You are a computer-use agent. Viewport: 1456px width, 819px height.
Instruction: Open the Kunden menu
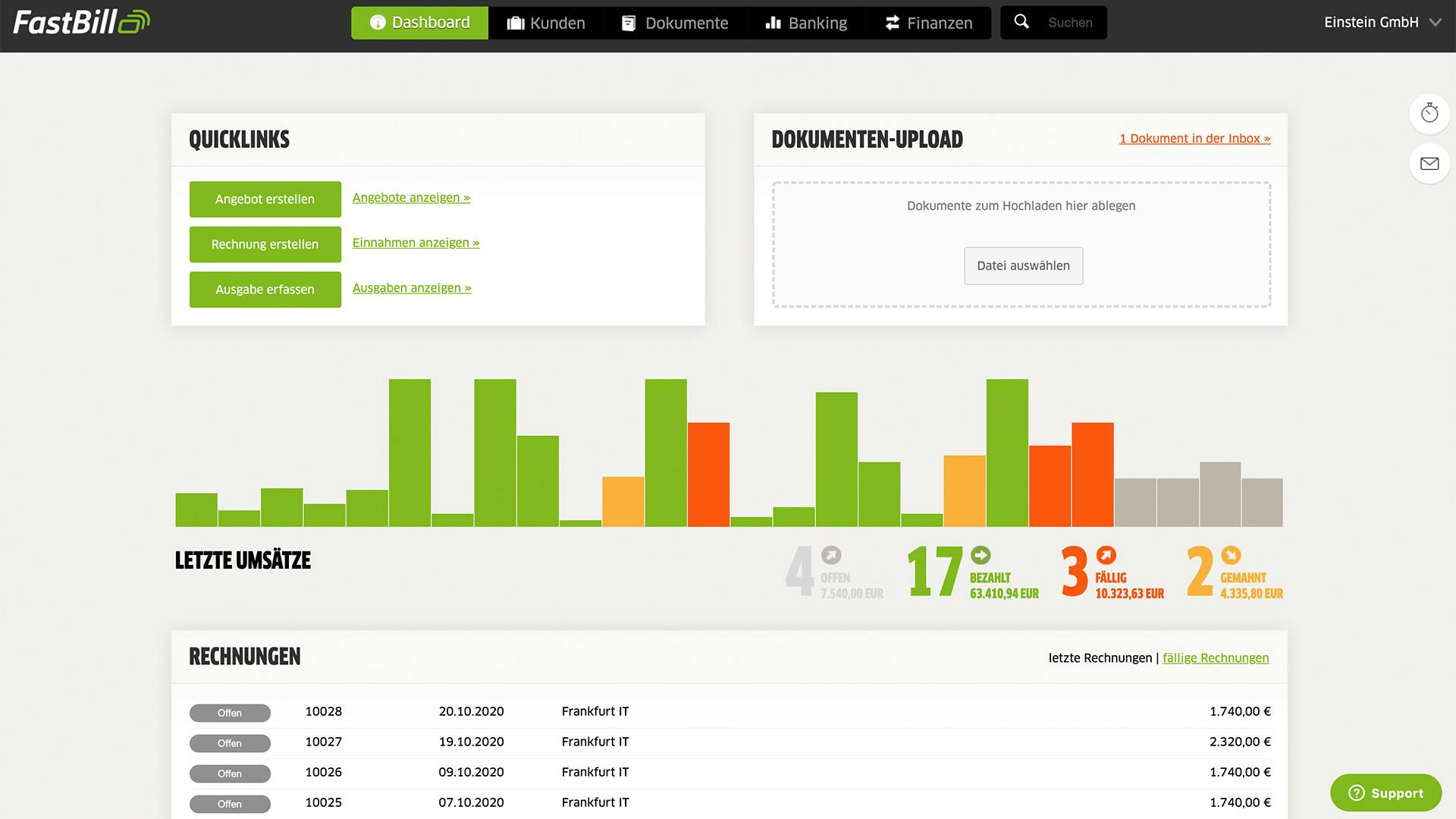pyautogui.click(x=546, y=23)
